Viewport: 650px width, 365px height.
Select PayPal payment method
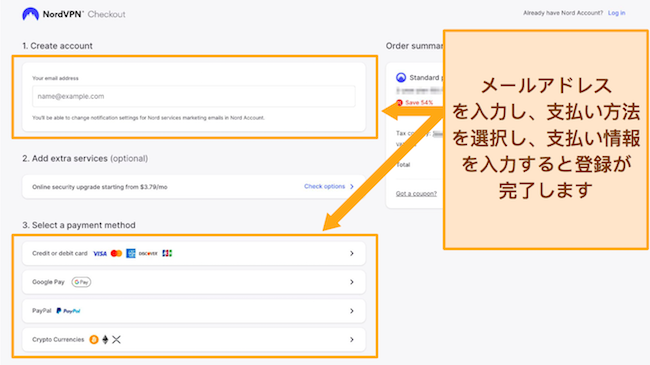(x=194, y=311)
